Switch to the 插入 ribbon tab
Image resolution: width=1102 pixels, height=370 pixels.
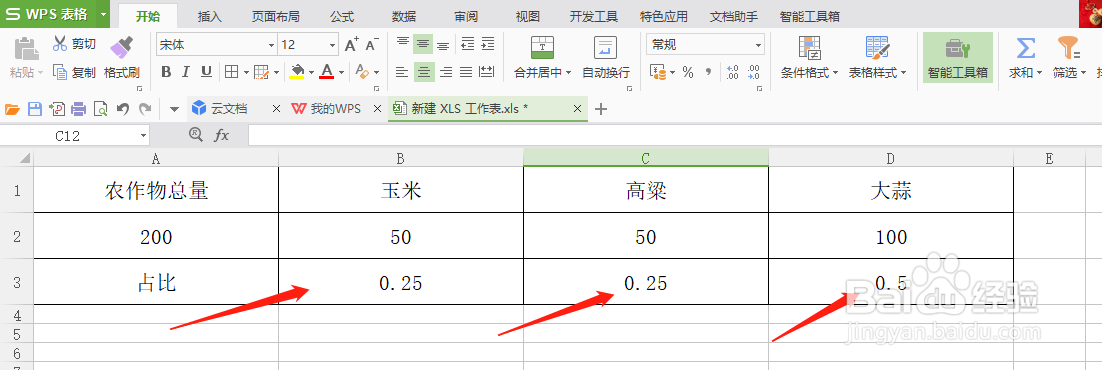click(x=209, y=16)
